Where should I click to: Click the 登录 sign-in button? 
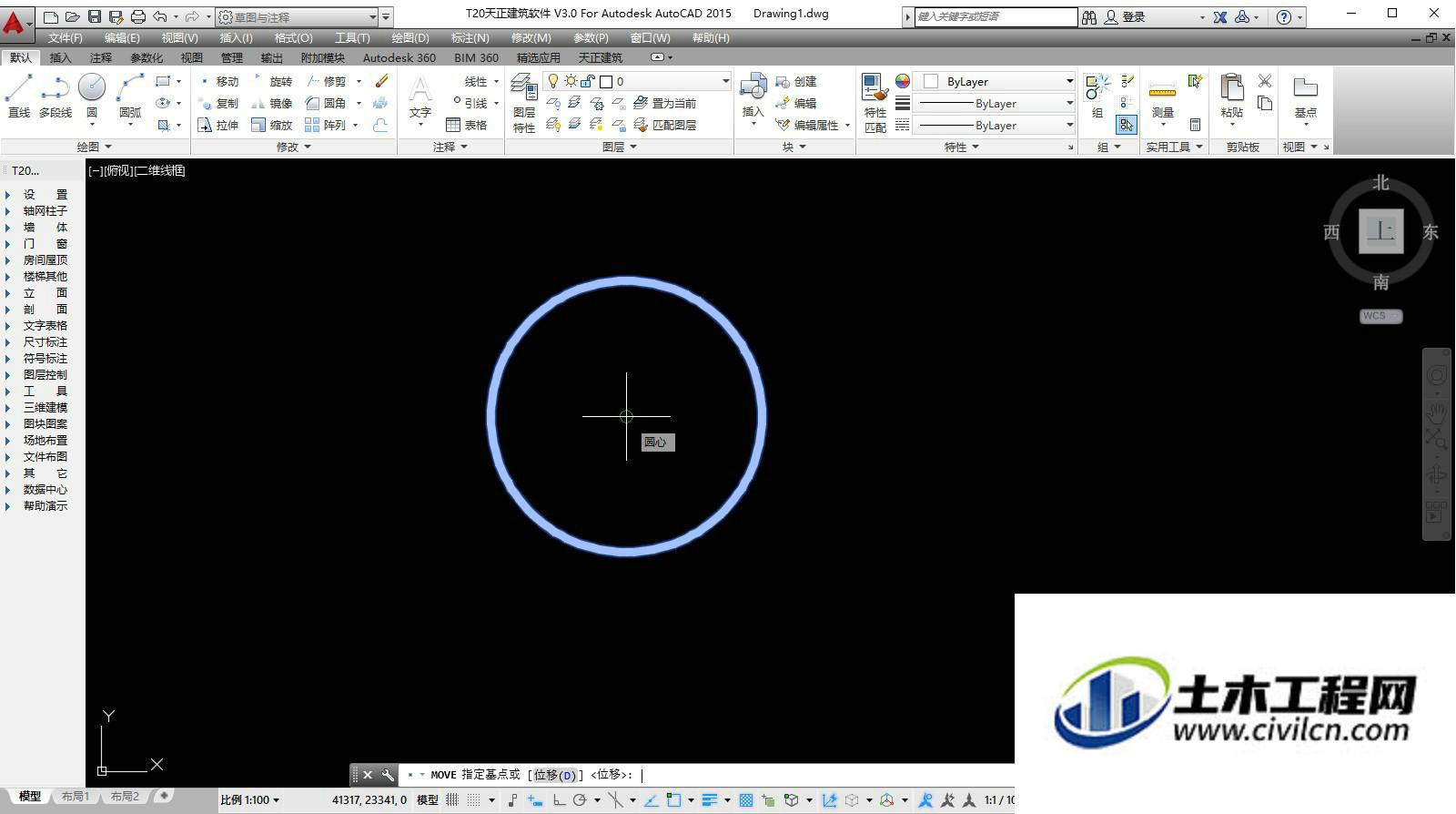(x=1125, y=16)
